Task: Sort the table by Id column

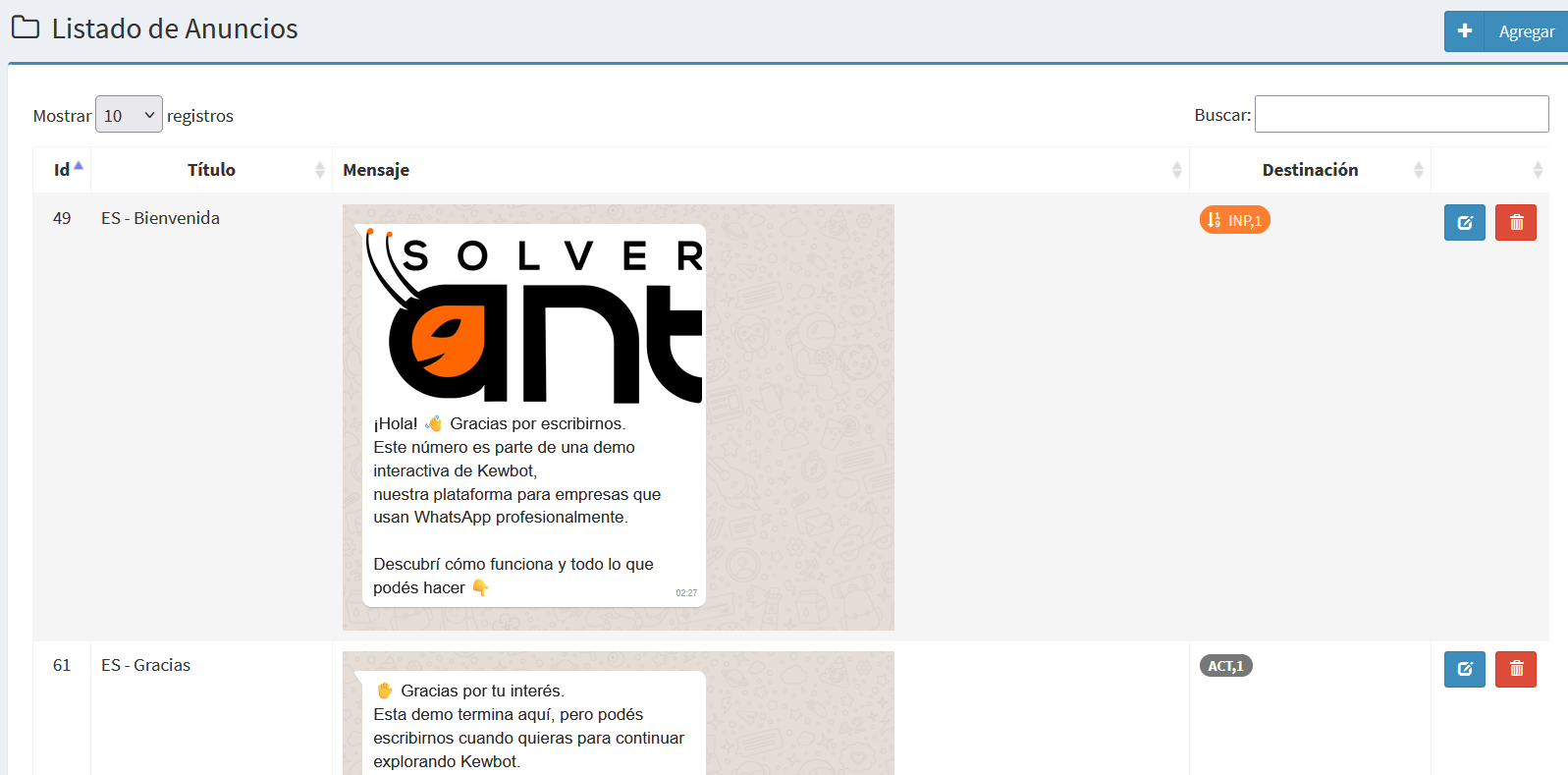Action: tap(62, 170)
